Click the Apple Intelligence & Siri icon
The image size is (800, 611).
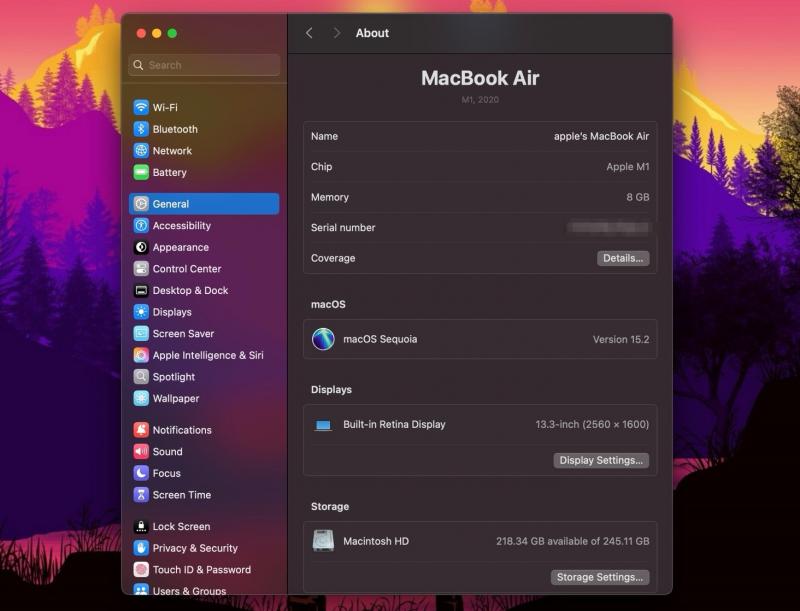click(x=141, y=355)
